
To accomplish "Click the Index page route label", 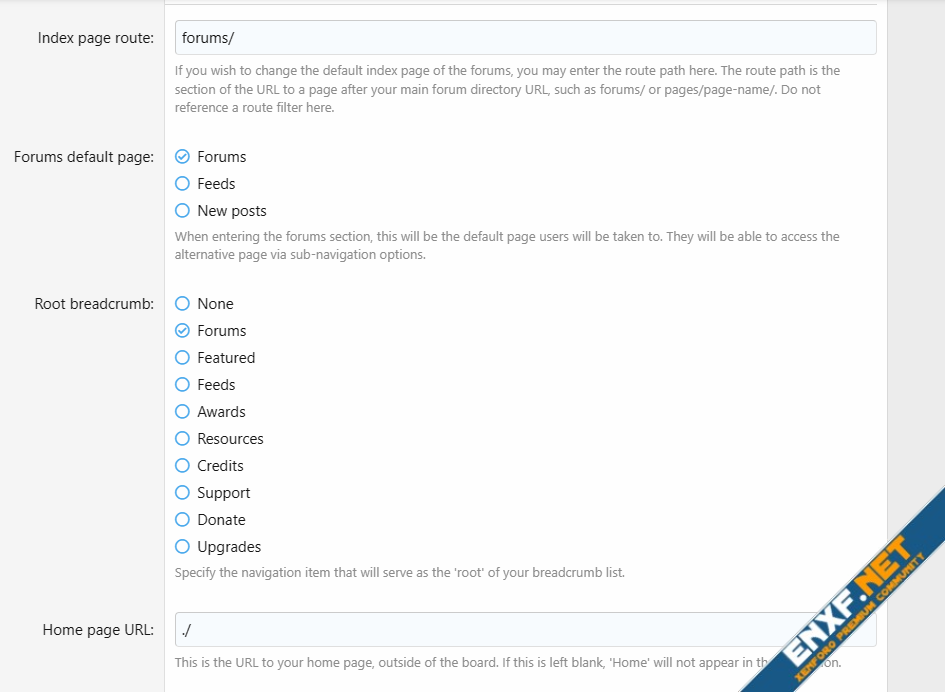I will click(96, 38).
